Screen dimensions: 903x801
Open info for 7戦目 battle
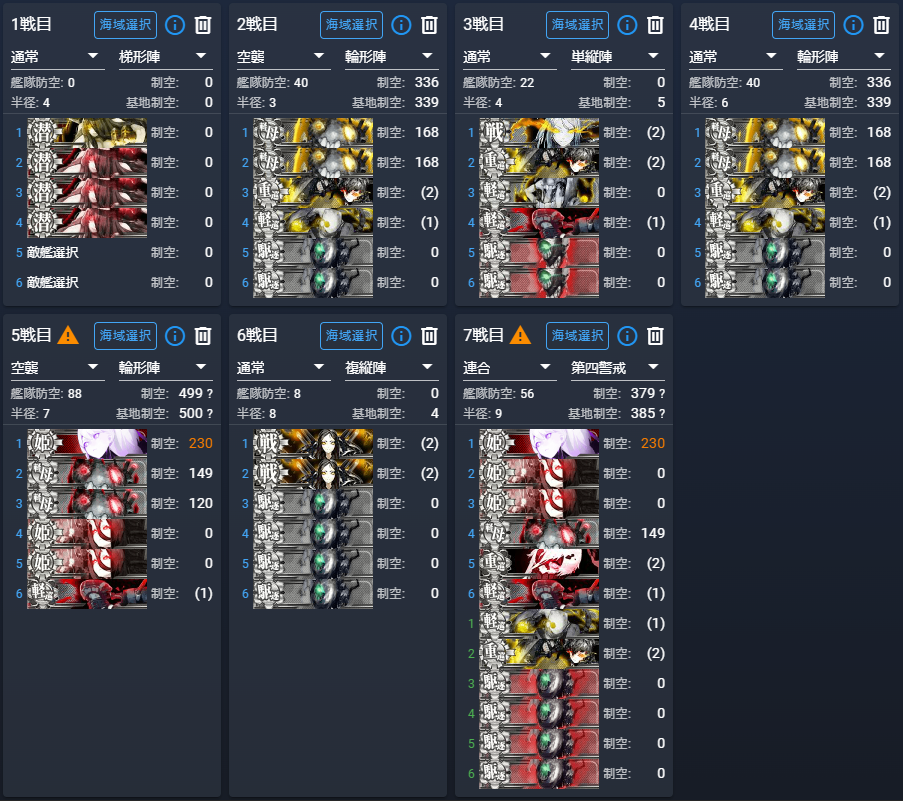pyautogui.click(x=627, y=336)
